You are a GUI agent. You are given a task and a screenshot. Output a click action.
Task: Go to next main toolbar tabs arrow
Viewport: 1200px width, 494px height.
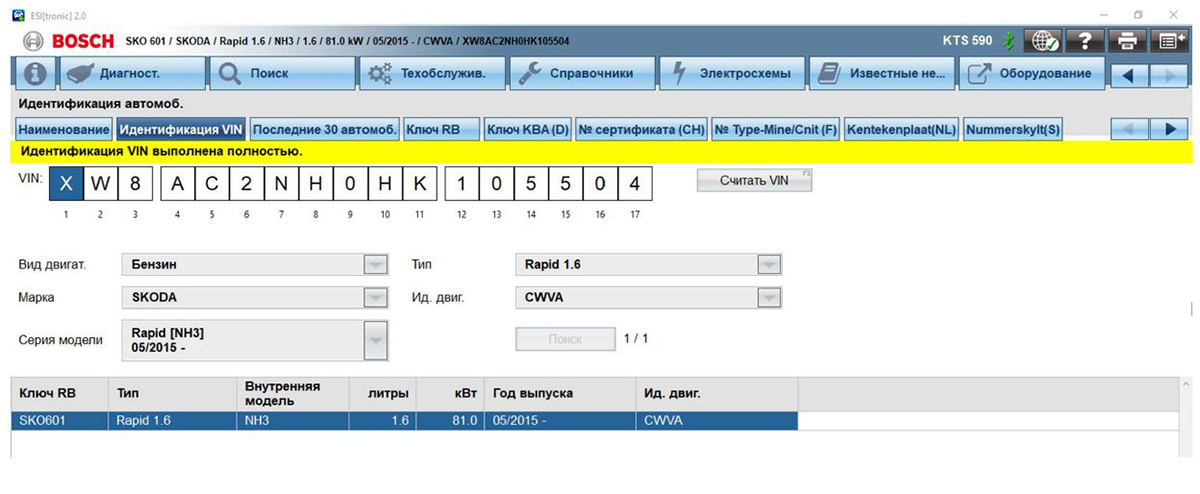[x=1167, y=74]
